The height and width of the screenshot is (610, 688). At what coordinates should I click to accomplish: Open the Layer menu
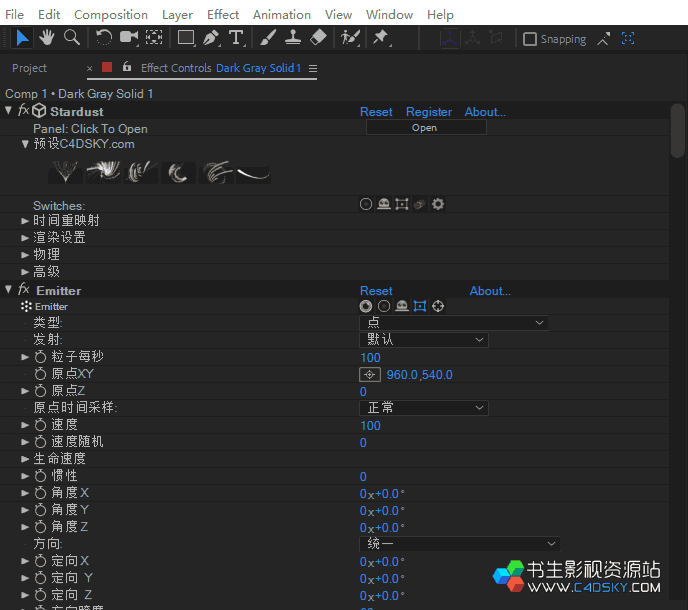[177, 14]
